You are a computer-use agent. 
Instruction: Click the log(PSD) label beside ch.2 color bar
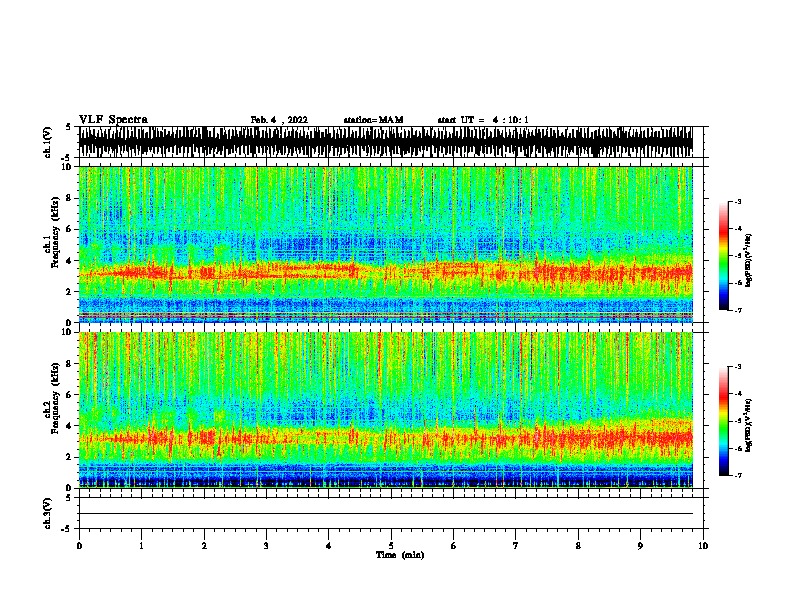pos(749,425)
